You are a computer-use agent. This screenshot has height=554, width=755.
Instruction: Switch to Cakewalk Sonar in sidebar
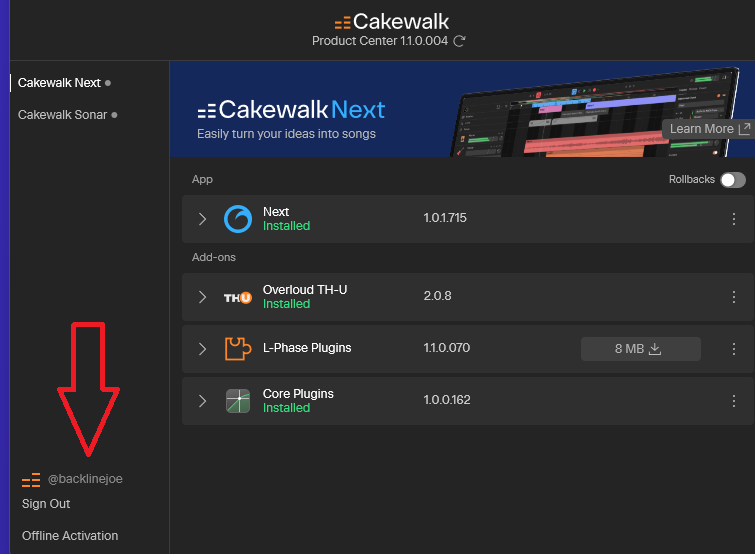click(62, 115)
